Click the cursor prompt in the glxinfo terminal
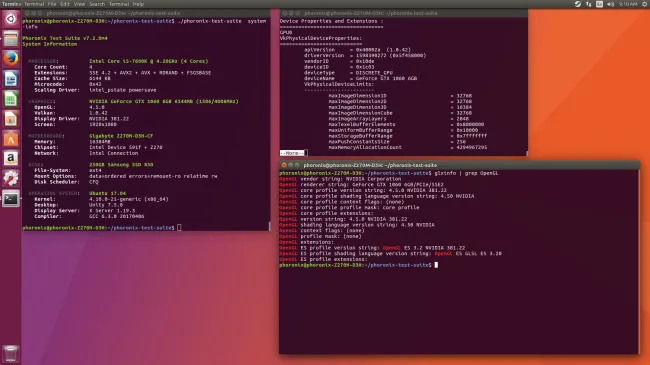The image size is (650, 365). coord(436,265)
